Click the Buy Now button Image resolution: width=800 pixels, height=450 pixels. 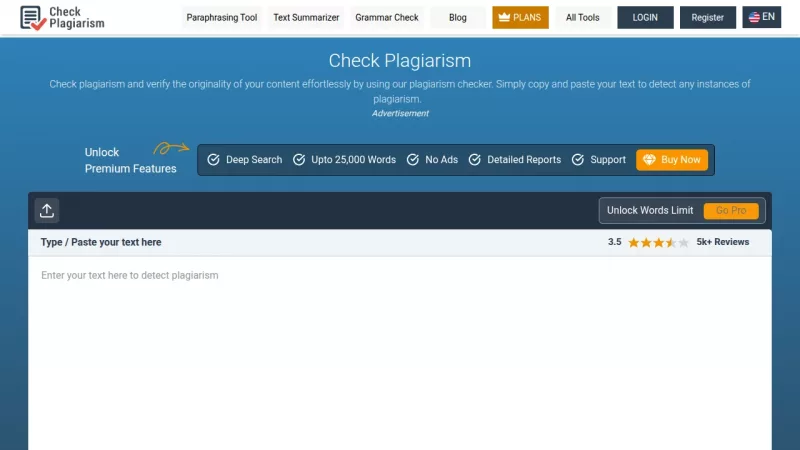(672, 160)
